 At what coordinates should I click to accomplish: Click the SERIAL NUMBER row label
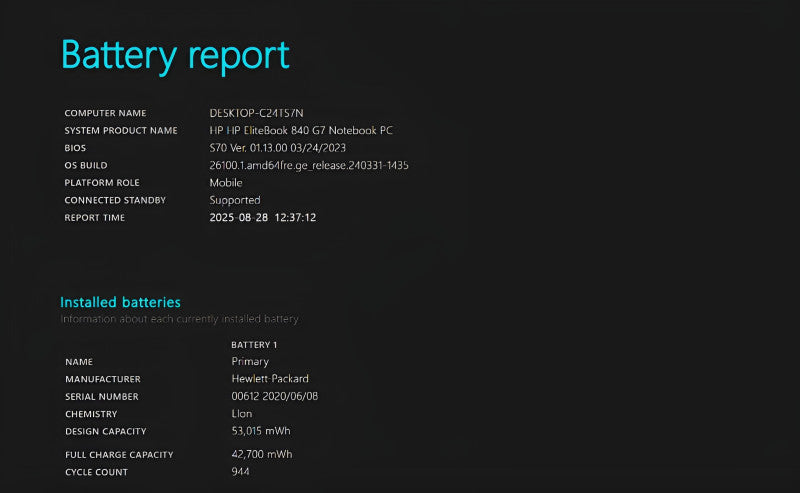tap(102, 397)
